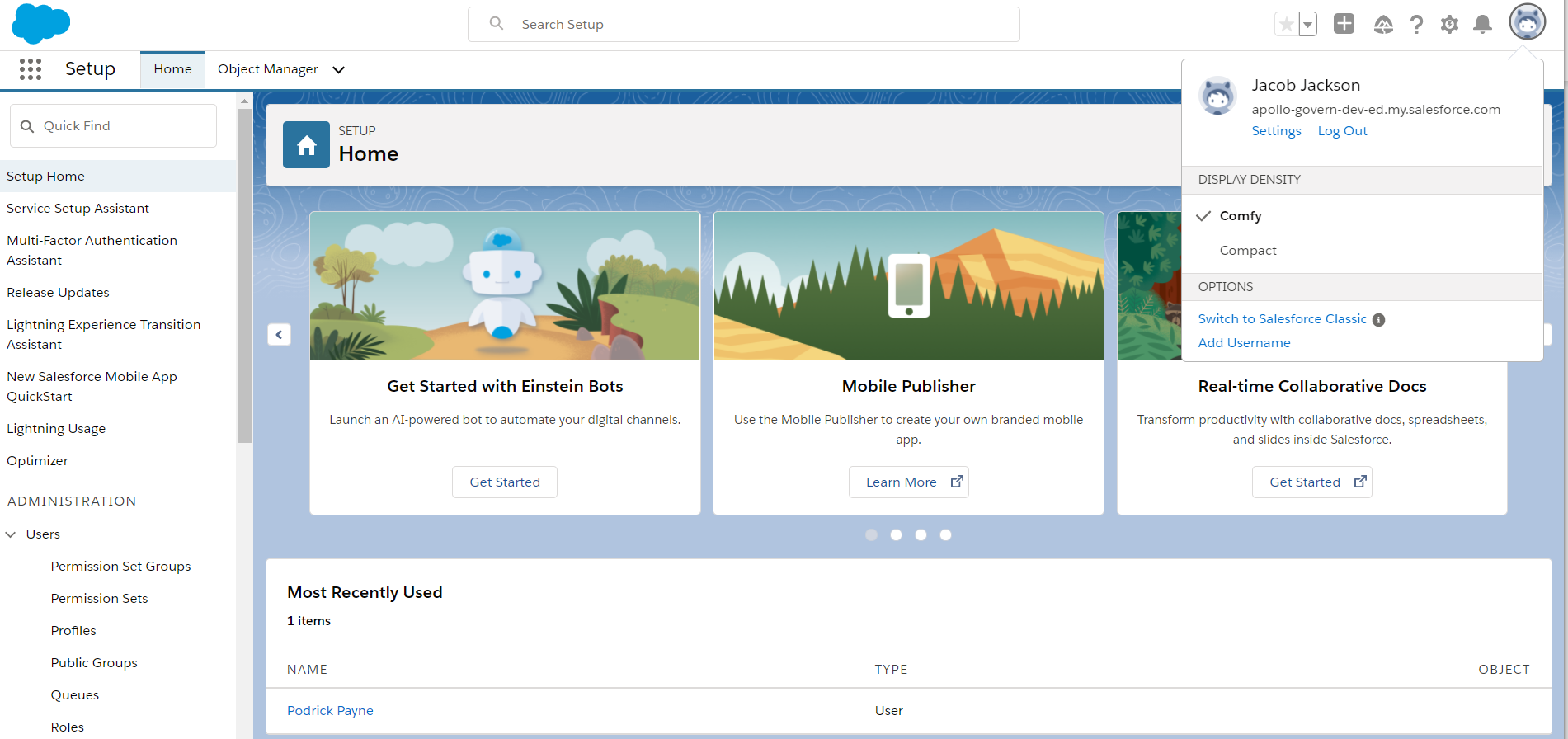The width and height of the screenshot is (1568, 739).
Task: Open the App Launcher grid icon
Action: (31, 69)
